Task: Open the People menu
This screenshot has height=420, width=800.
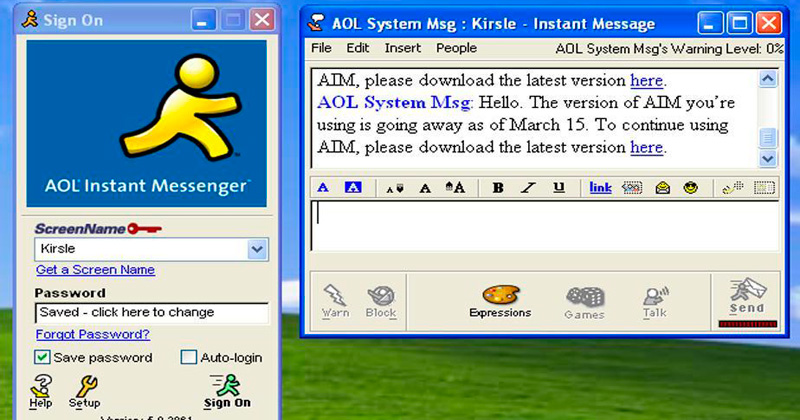Action: coord(456,48)
